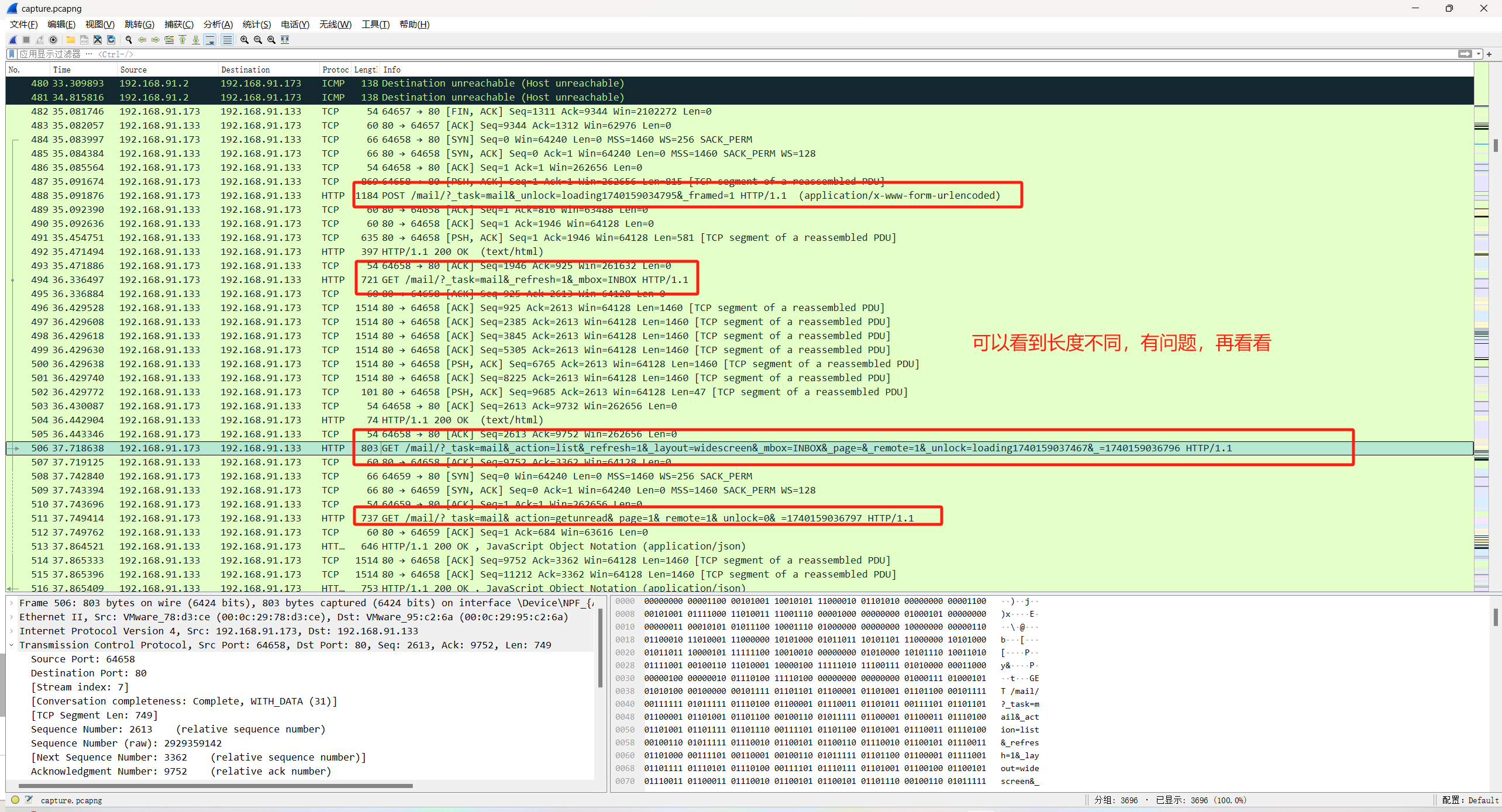Viewport: 1502px width, 812px height.
Task: Click the open capture file folder icon
Action: click(x=70, y=40)
